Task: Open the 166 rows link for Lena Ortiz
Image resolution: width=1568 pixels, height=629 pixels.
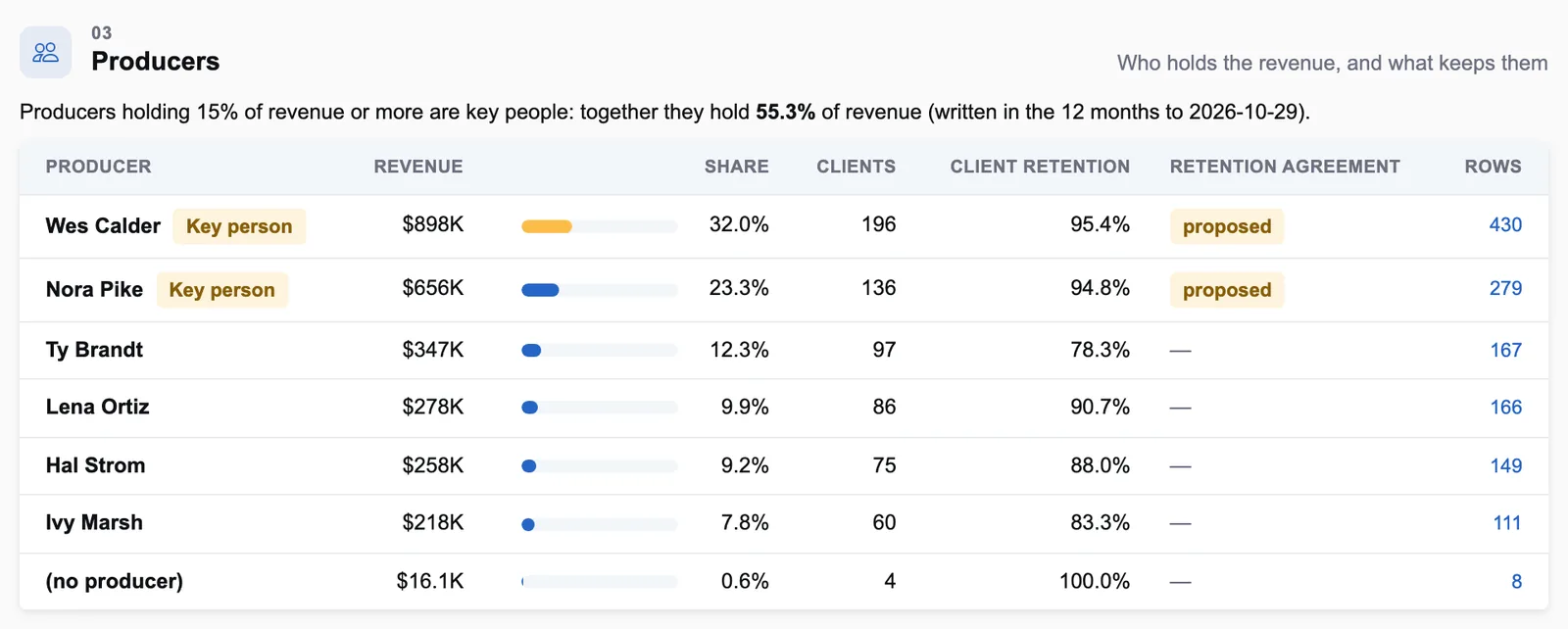Action: click(1505, 407)
